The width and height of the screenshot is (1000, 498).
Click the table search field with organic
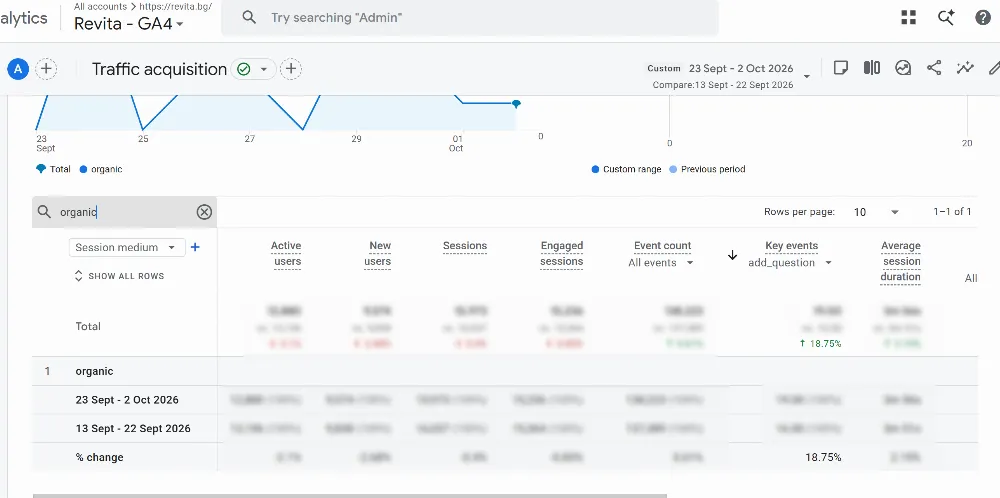coord(125,212)
